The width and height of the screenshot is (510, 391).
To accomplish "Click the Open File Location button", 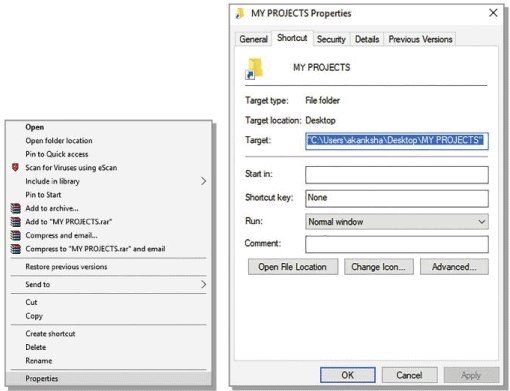I will 293,267.
